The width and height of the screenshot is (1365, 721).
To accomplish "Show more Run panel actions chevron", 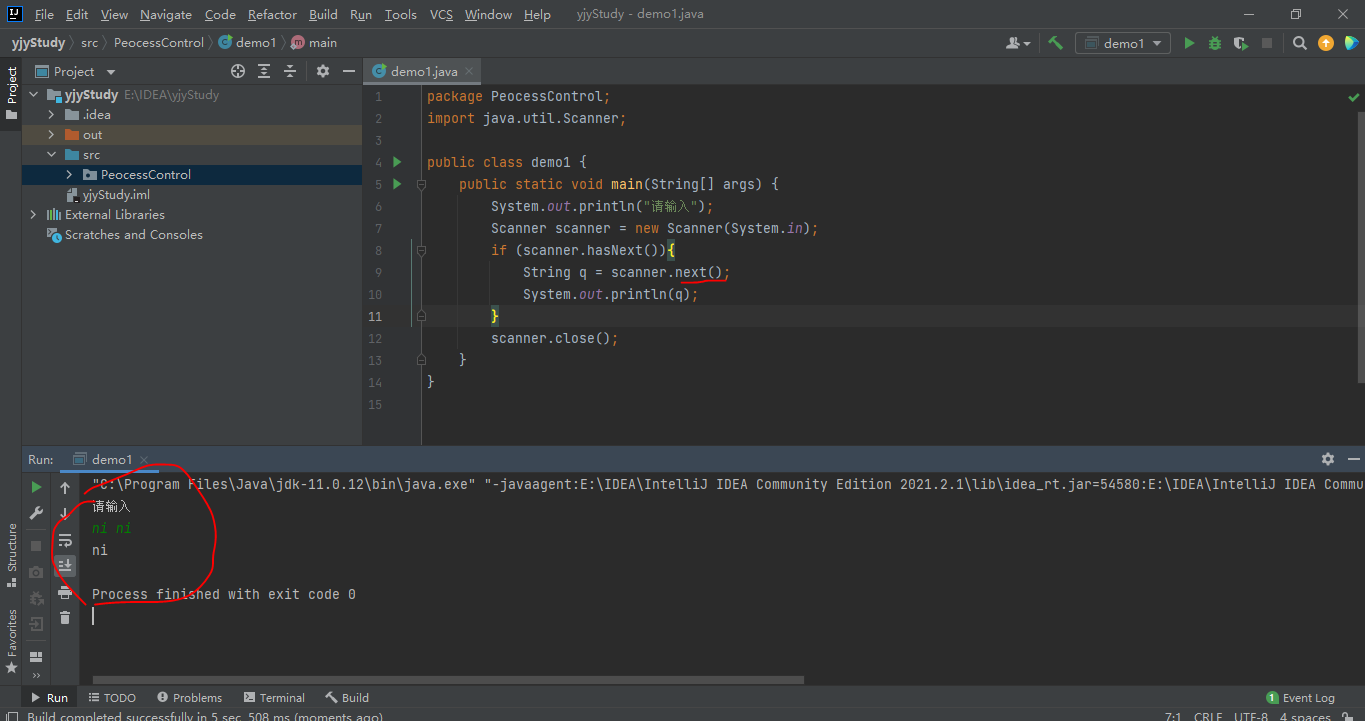I will [36, 675].
